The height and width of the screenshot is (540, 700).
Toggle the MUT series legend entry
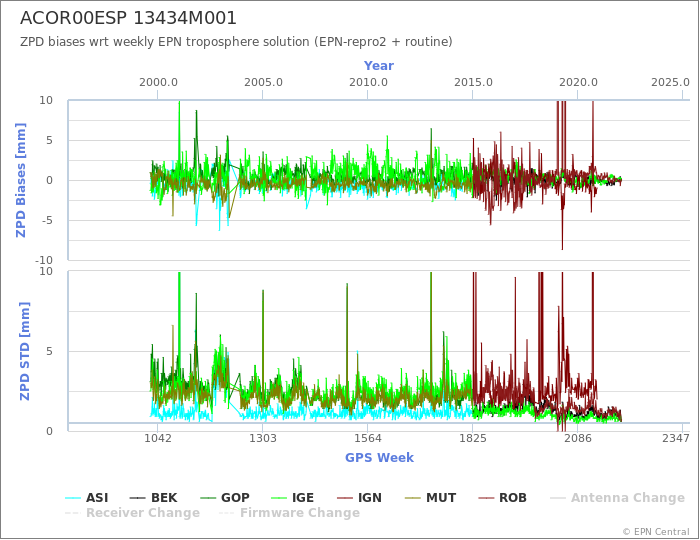click(430, 498)
